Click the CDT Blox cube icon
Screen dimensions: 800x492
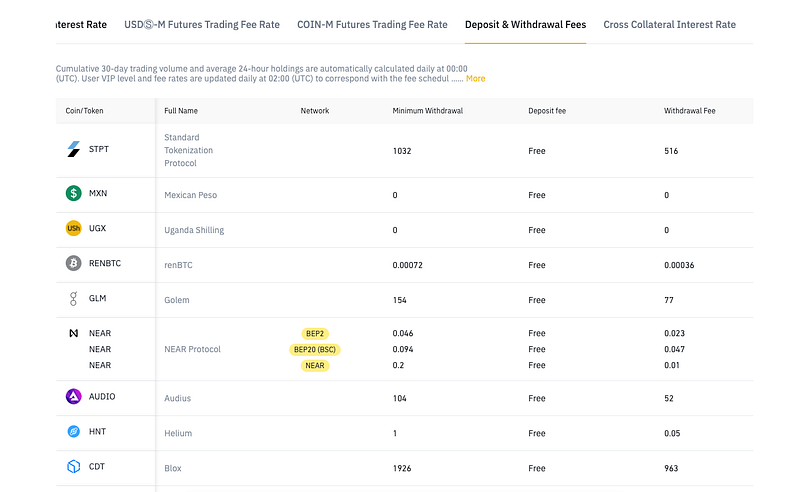pyautogui.click(x=73, y=467)
